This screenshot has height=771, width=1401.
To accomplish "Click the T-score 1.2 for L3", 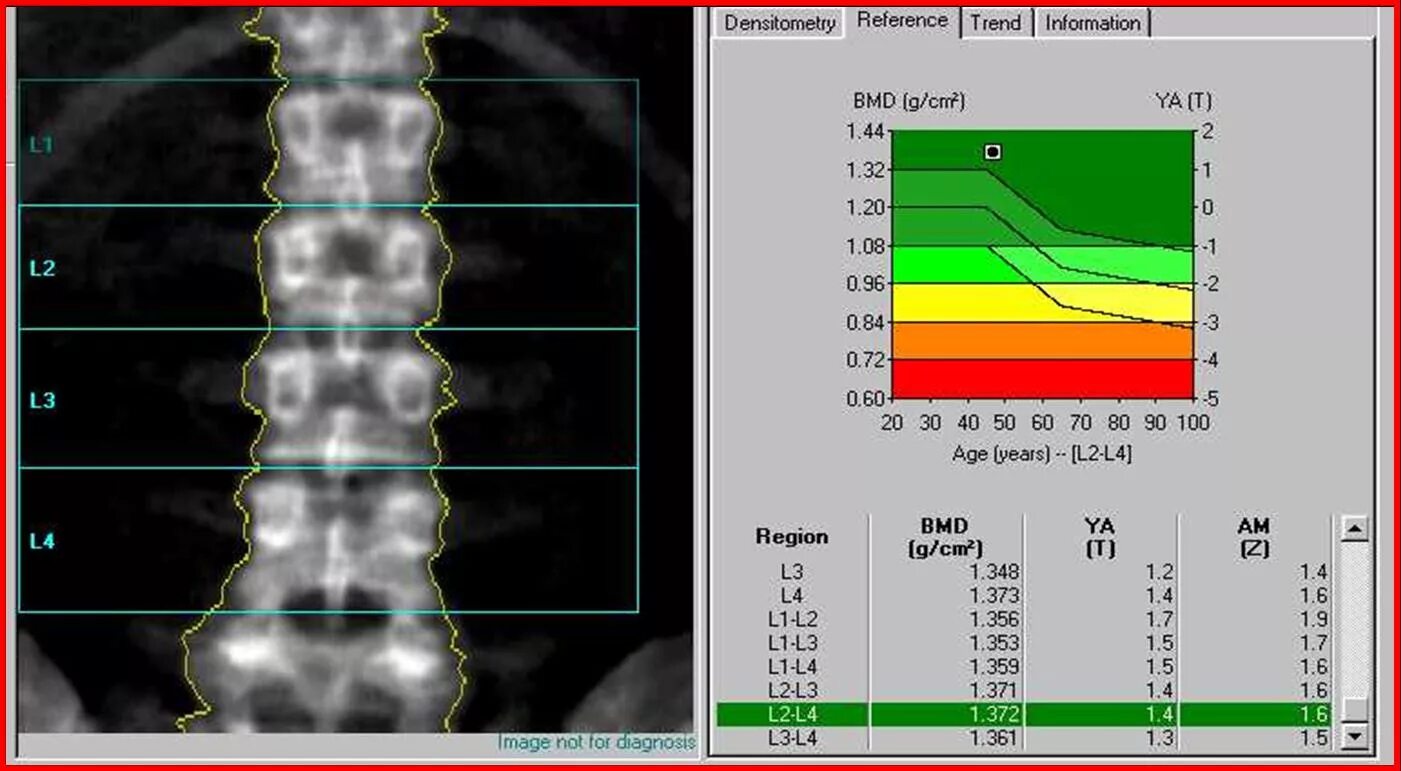I will pos(1161,572).
